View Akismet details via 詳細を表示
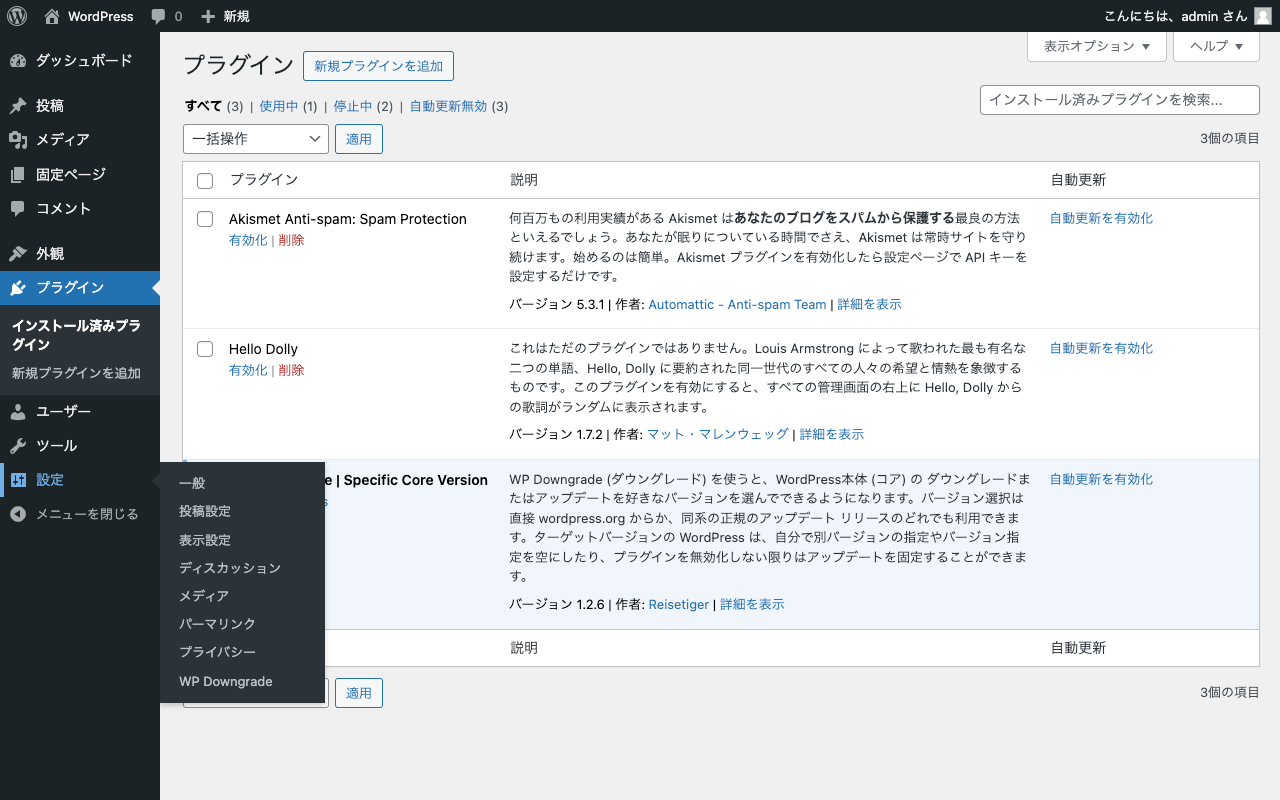The height and width of the screenshot is (800, 1280). point(869,304)
